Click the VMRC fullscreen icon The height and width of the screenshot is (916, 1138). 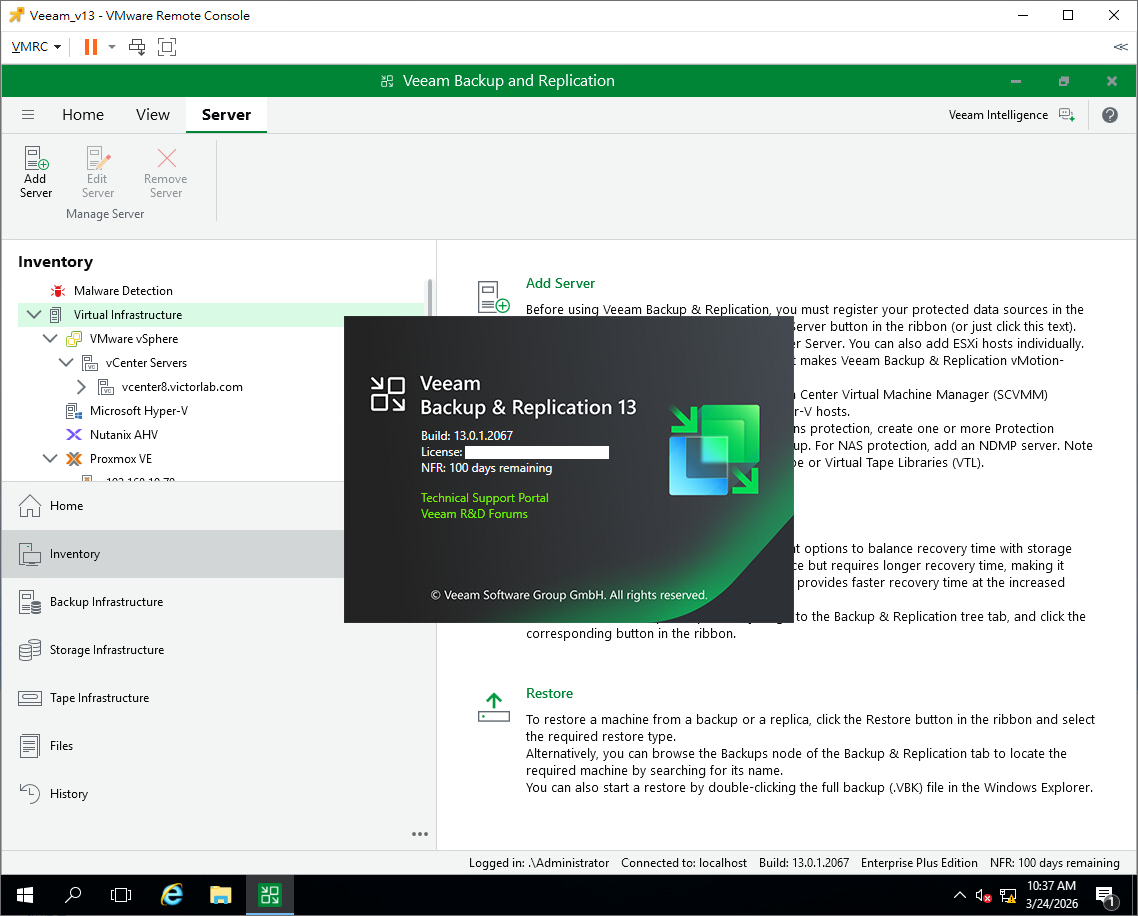pos(167,47)
